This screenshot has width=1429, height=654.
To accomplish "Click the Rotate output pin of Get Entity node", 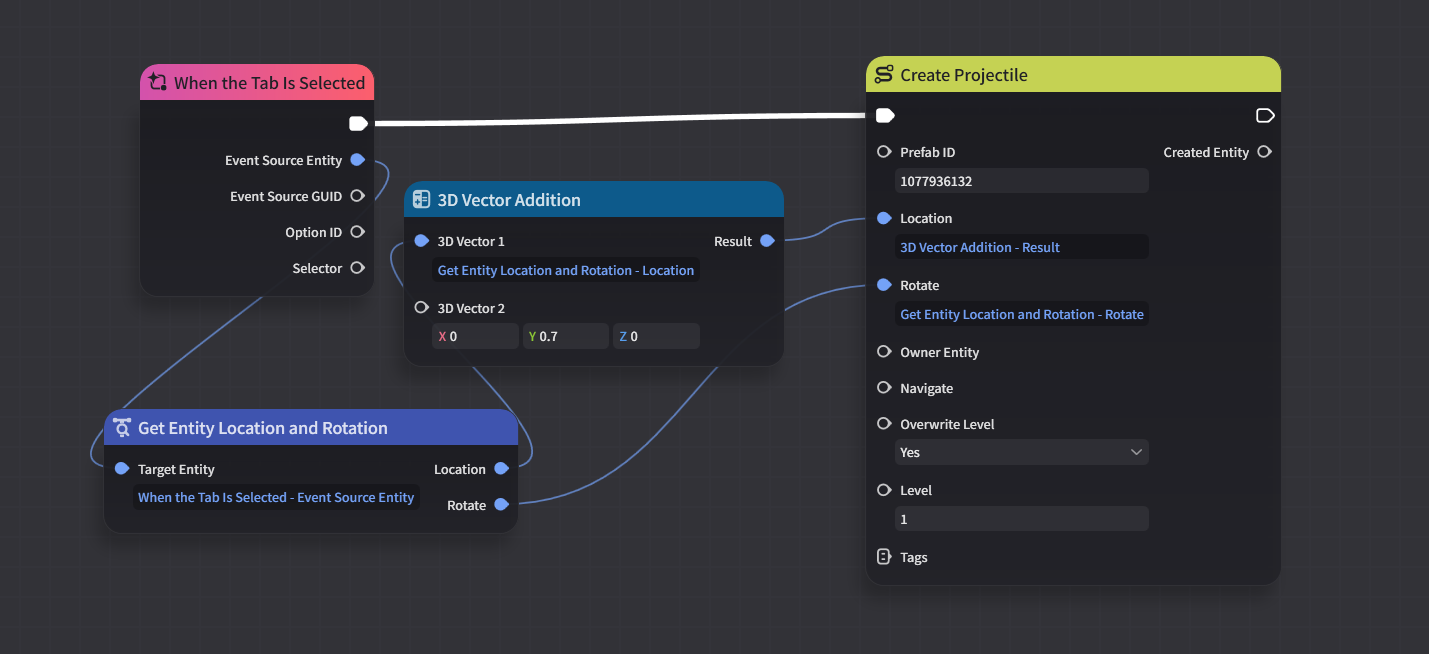I will (x=501, y=505).
